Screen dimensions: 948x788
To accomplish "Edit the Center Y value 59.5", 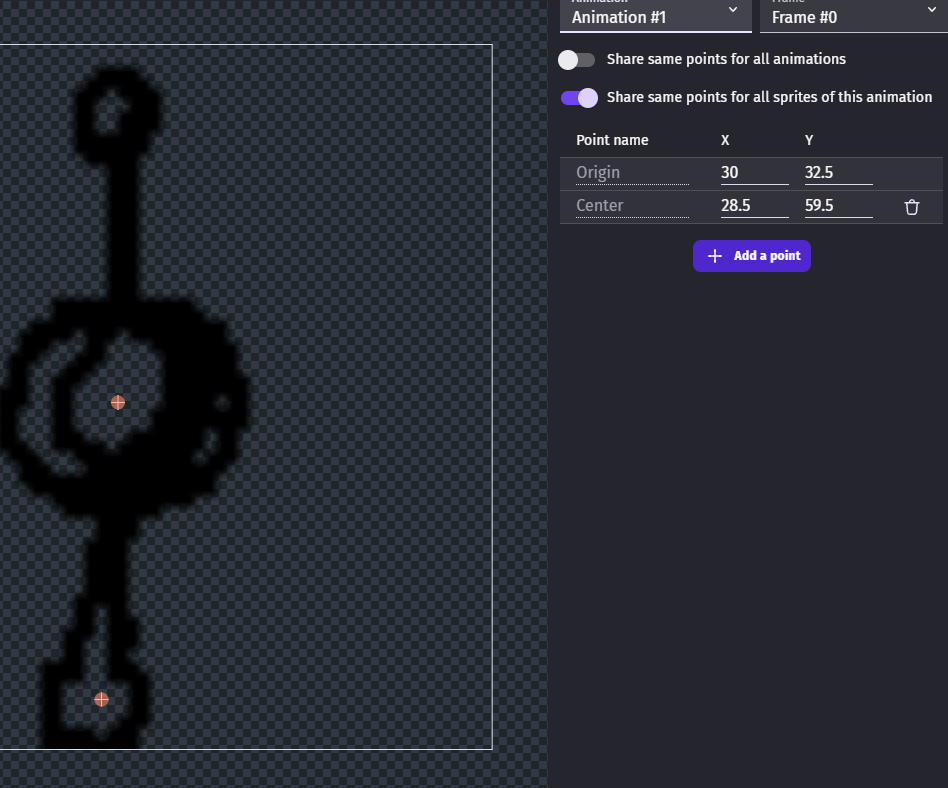I will [838, 206].
